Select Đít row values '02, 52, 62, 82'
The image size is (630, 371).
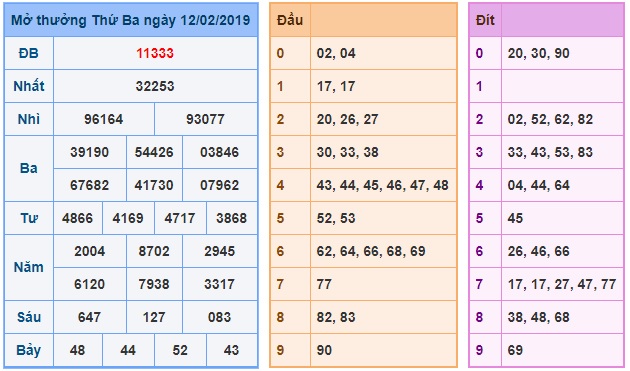pos(550,119)
